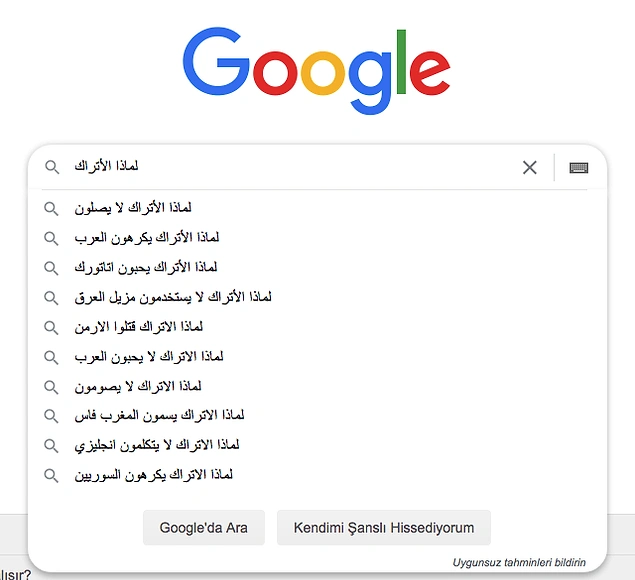Select suggestion 'لماذا الأتراك لا يصلون'
The width and height of the screenshot is (635, 580).
tap(132, 208)
